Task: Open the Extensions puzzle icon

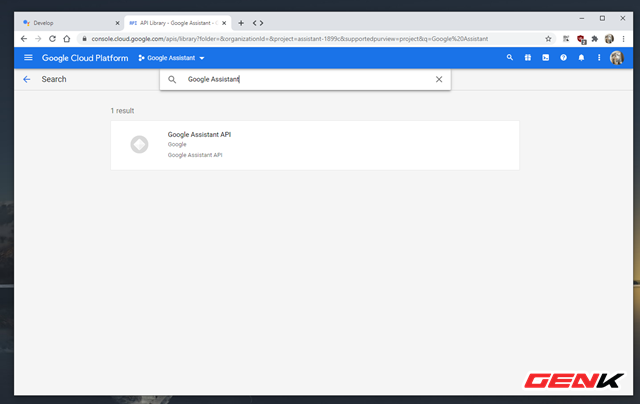Action: tap(595, 39)
